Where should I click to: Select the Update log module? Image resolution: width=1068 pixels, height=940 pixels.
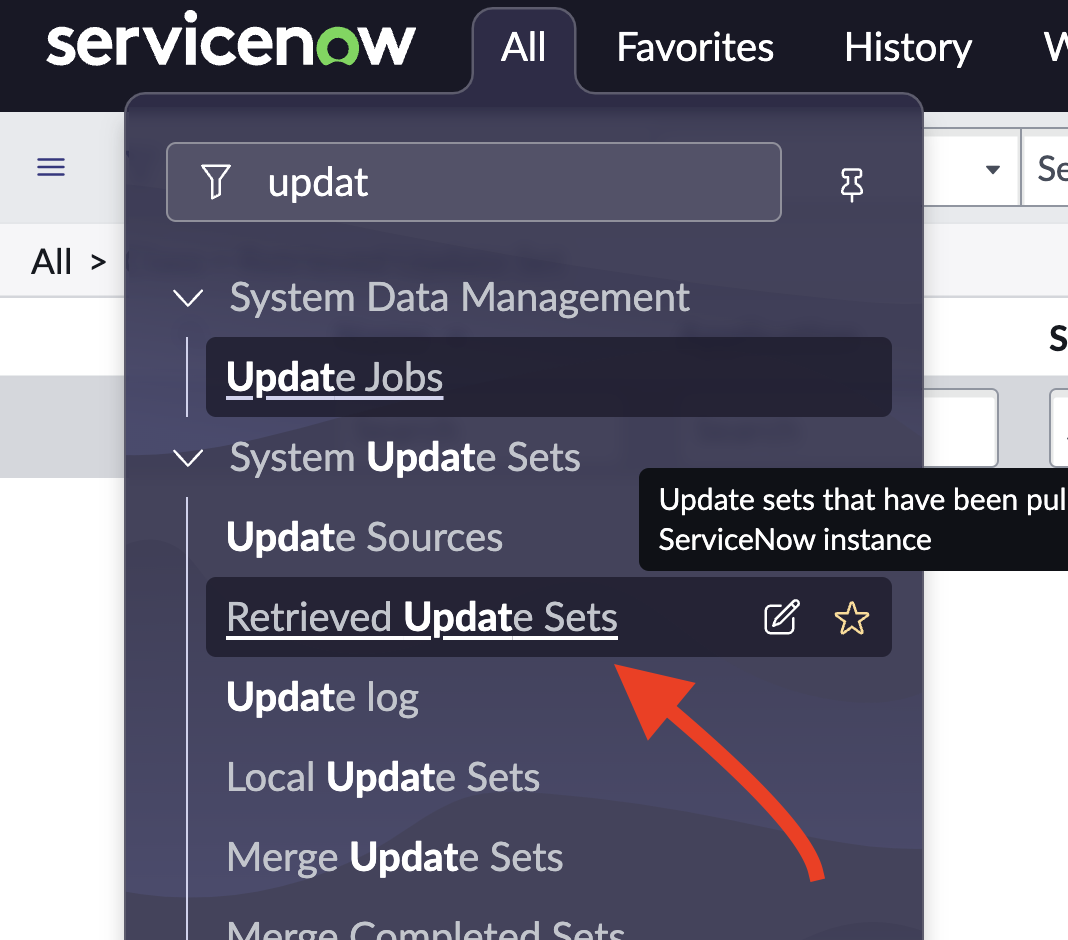click(x=323, y=698)
